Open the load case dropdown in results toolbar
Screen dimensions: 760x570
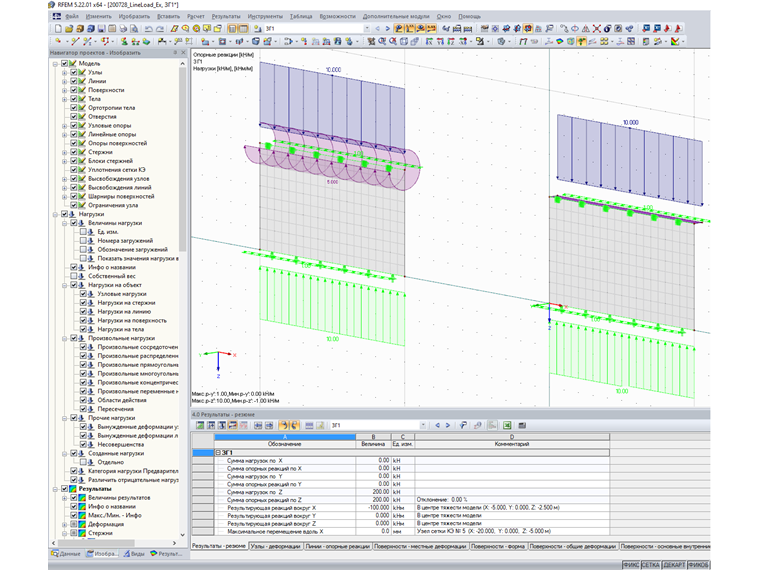[423, 425]
